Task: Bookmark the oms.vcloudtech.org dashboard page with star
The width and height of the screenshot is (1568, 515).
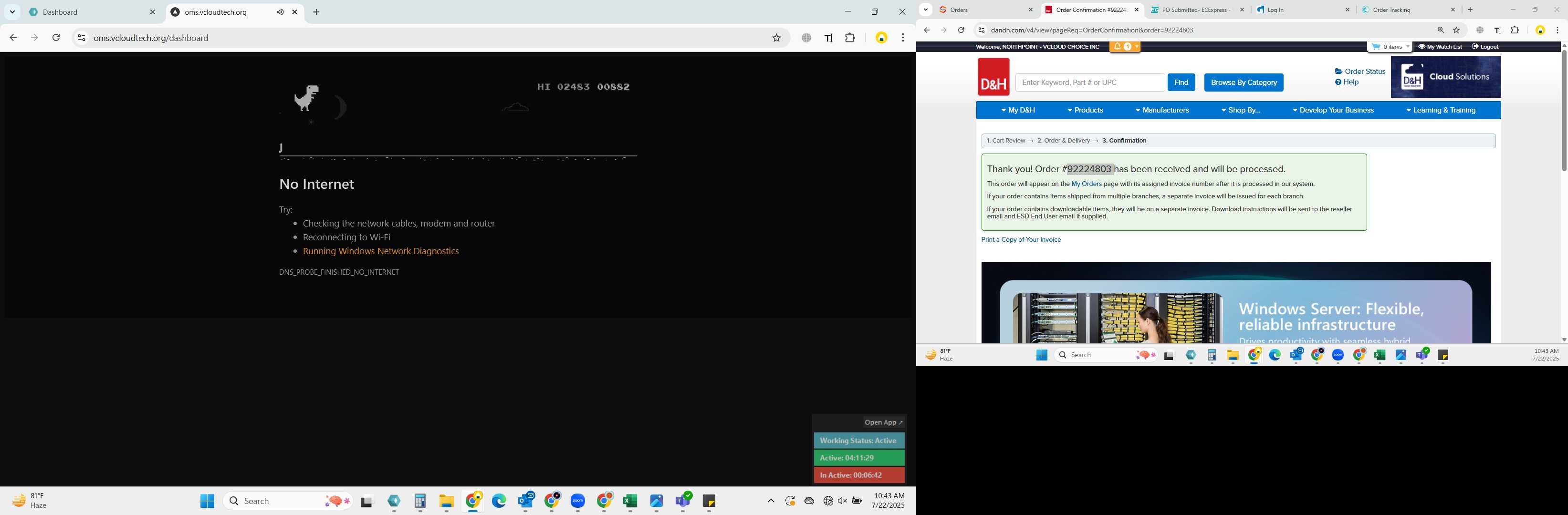Action: 777,38
